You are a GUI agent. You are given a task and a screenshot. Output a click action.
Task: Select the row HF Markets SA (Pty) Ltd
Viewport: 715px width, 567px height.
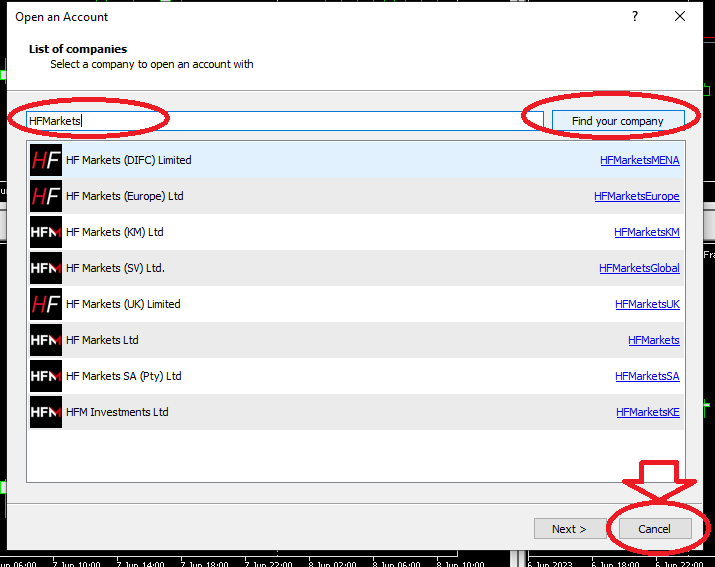356,376
